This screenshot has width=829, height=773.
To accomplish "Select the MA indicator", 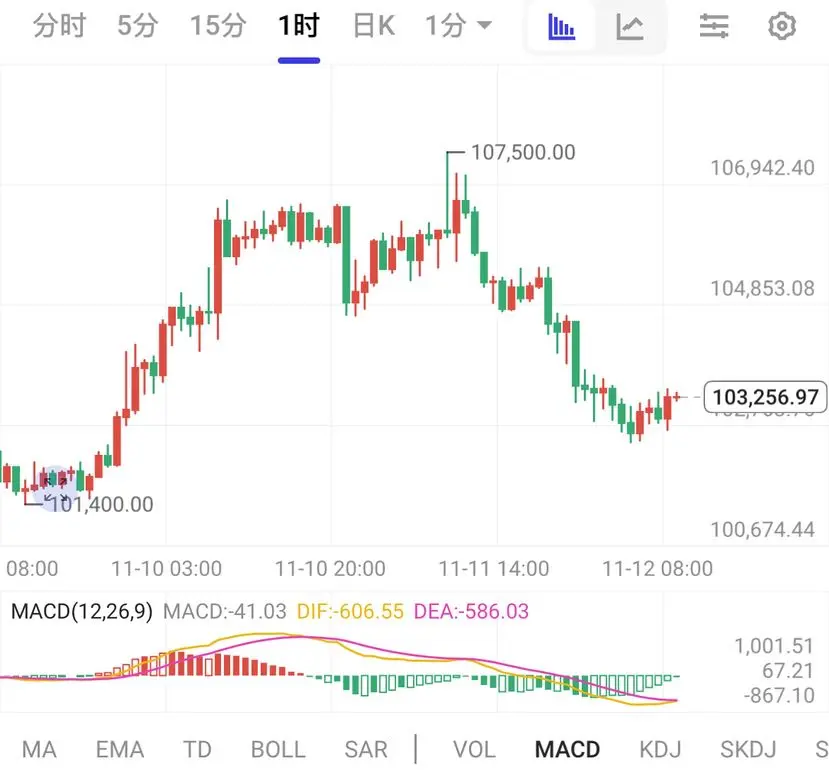I will pos(39,749).
